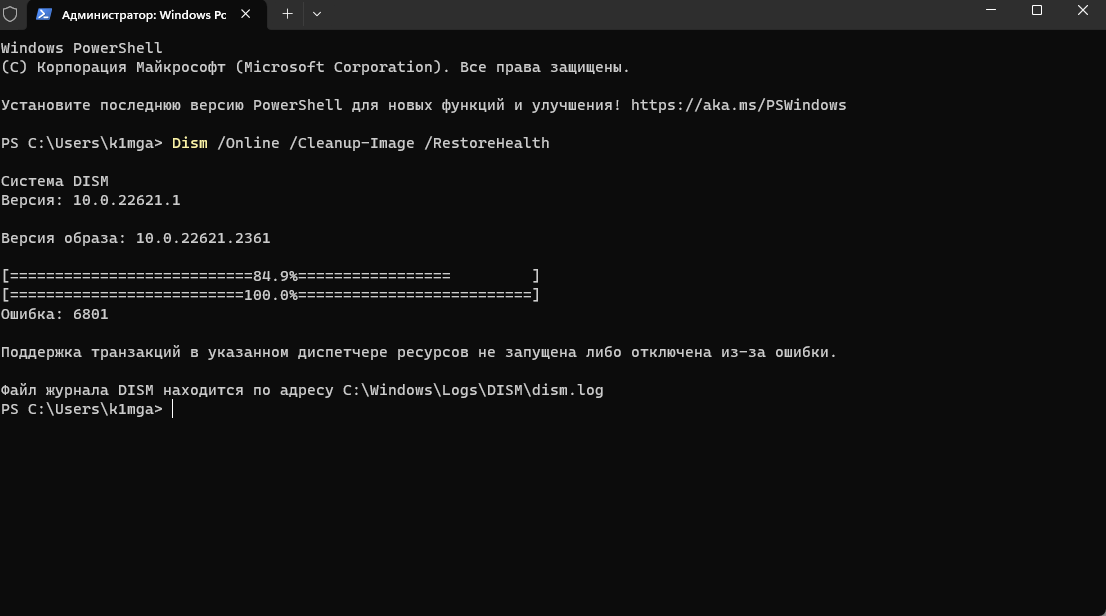
Task: Click the 100.0% progress bar line
Action: 270,295
